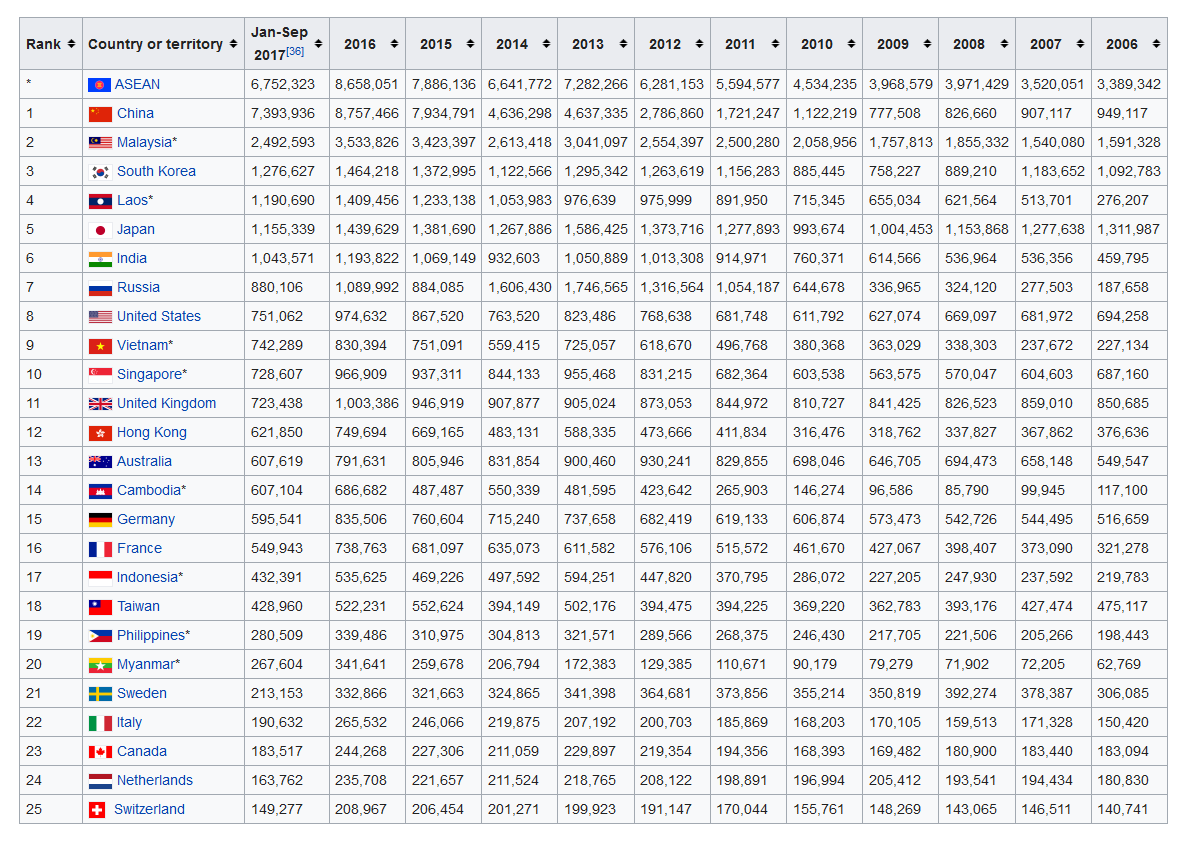Open the Myanmar link
Screen dimensions: 1188x842
145,665
